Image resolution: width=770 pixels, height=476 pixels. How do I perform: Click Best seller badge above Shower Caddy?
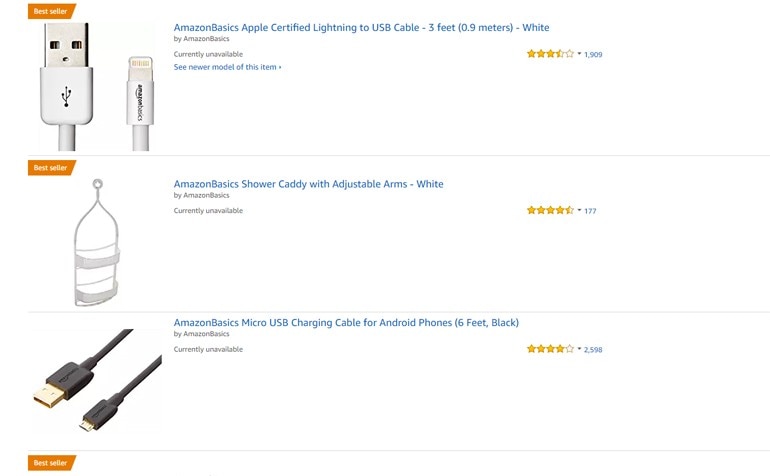(50, 168)
